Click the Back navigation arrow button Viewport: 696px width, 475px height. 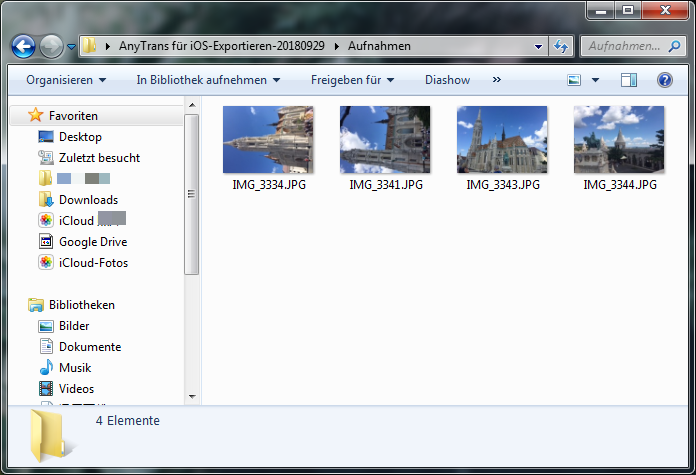pos(24,46)
